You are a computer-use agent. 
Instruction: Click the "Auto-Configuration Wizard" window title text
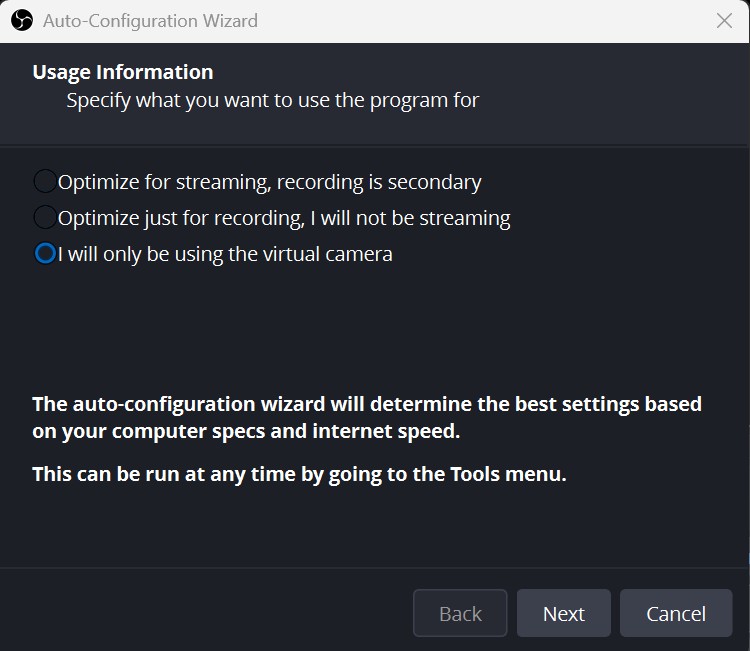[x=150, y=20]
